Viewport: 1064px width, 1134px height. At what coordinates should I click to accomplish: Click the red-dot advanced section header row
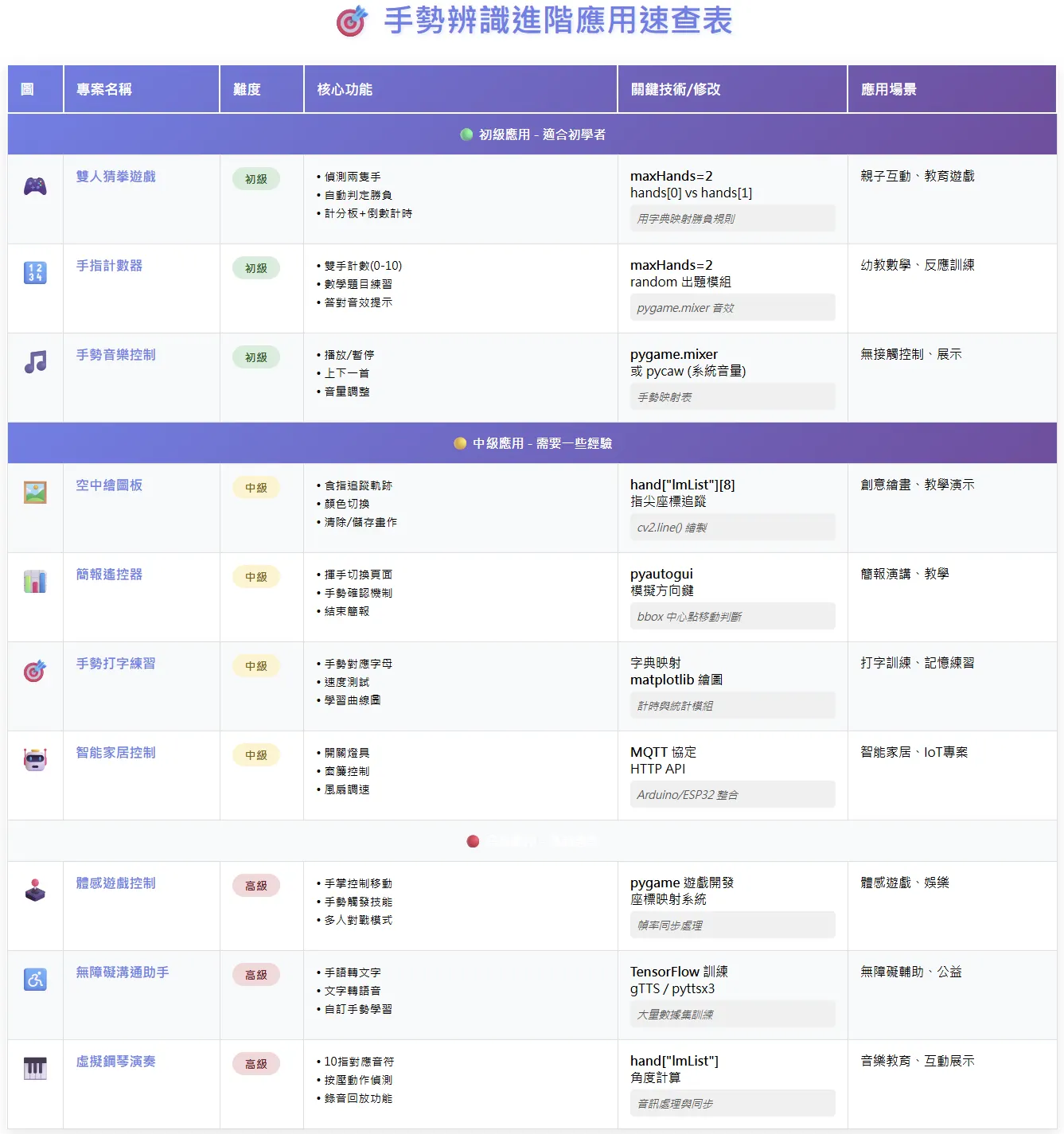tap(532, 841)
